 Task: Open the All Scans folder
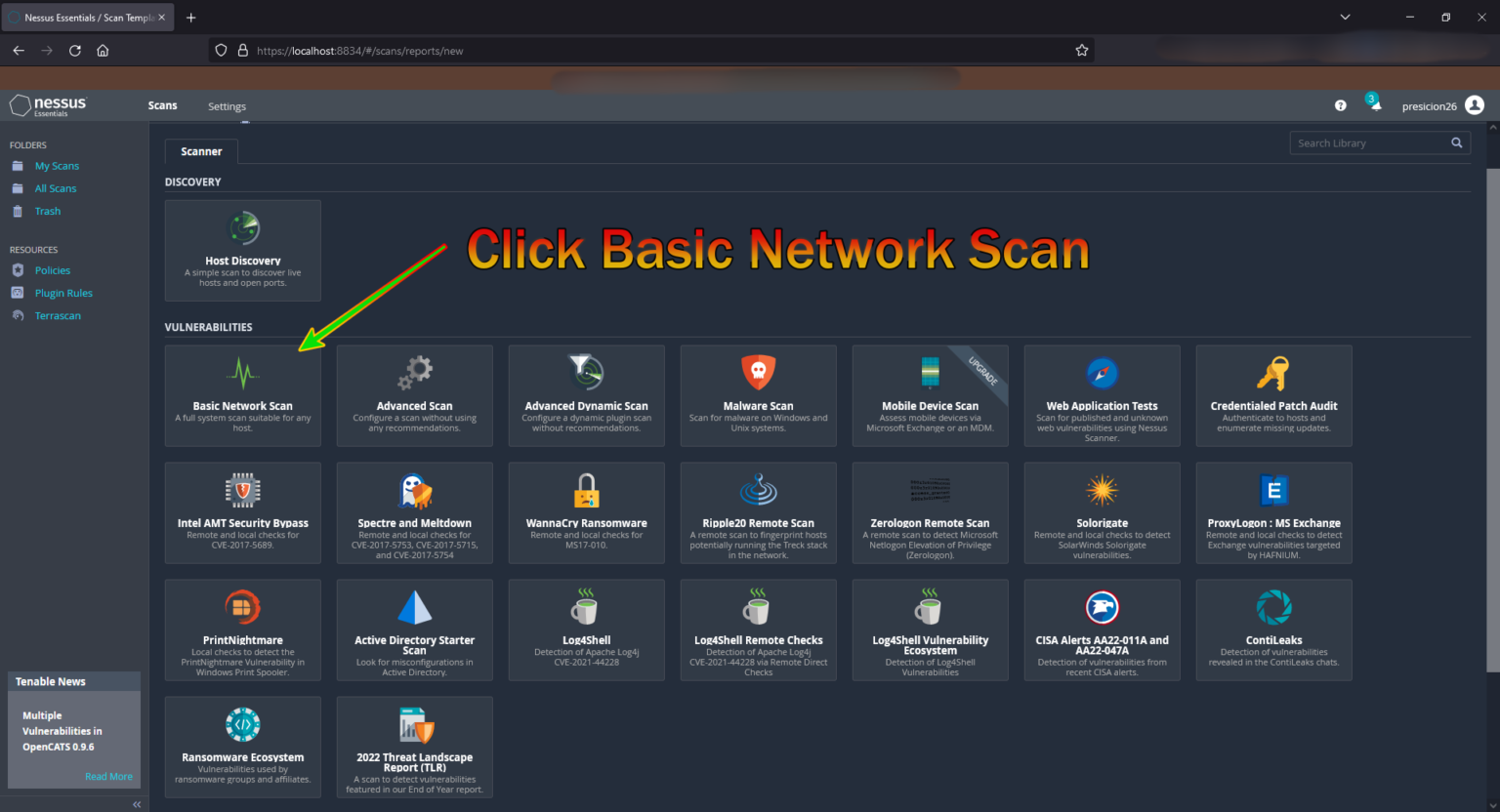pyautogui.click(x=56, y=188)
